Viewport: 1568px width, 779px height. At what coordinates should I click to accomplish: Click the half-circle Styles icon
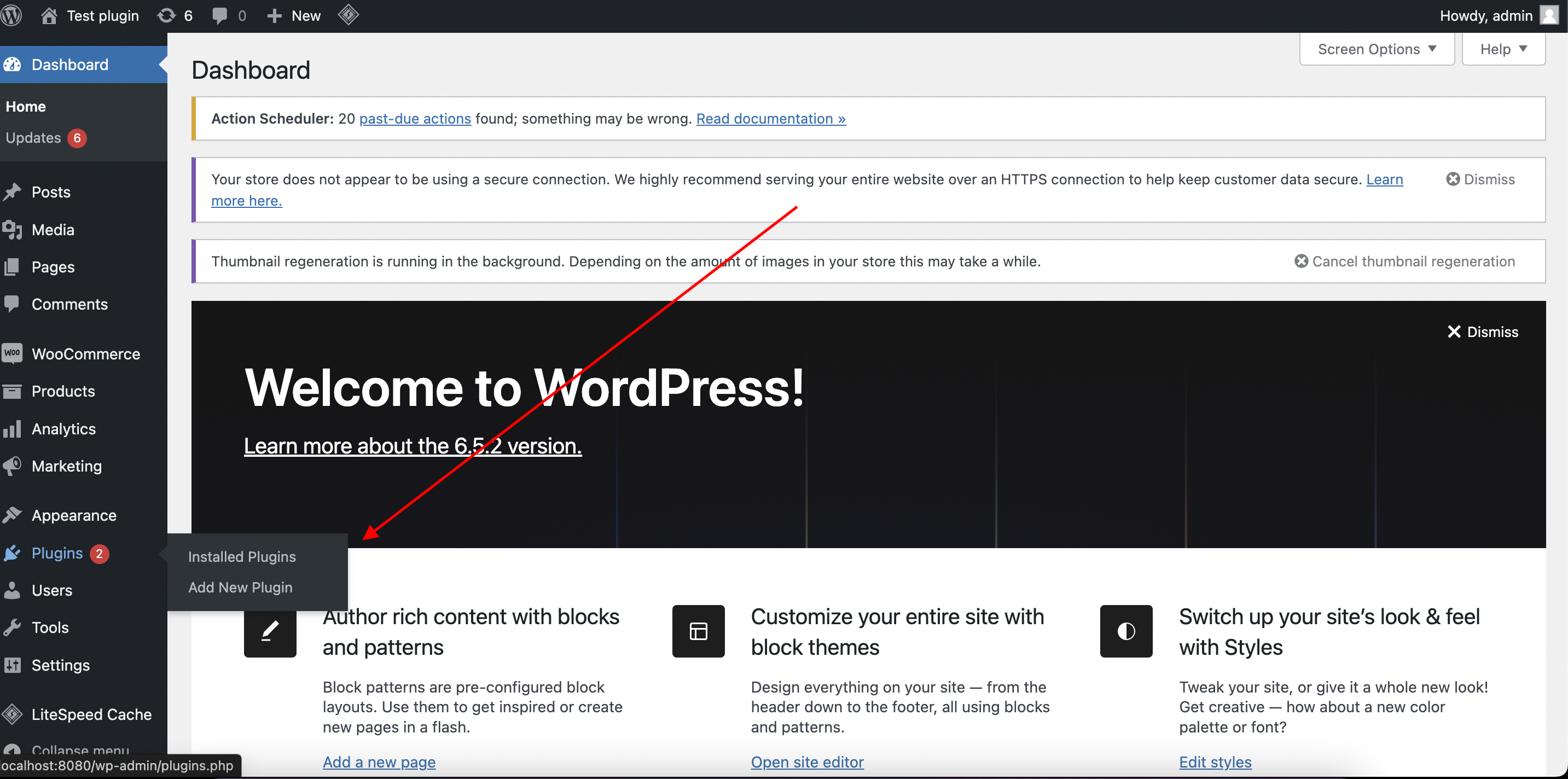pyautogui.click(x=1126, y=631)
